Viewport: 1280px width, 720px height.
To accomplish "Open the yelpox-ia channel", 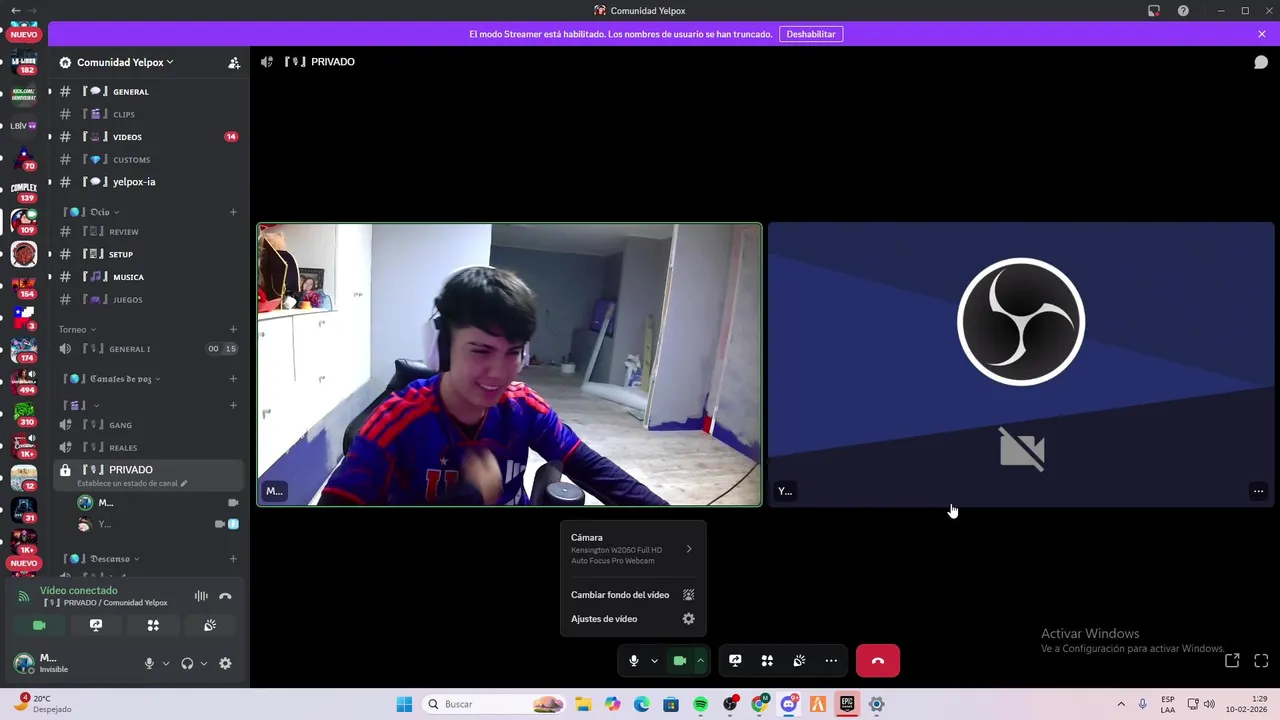I will [x=148, y=182].
